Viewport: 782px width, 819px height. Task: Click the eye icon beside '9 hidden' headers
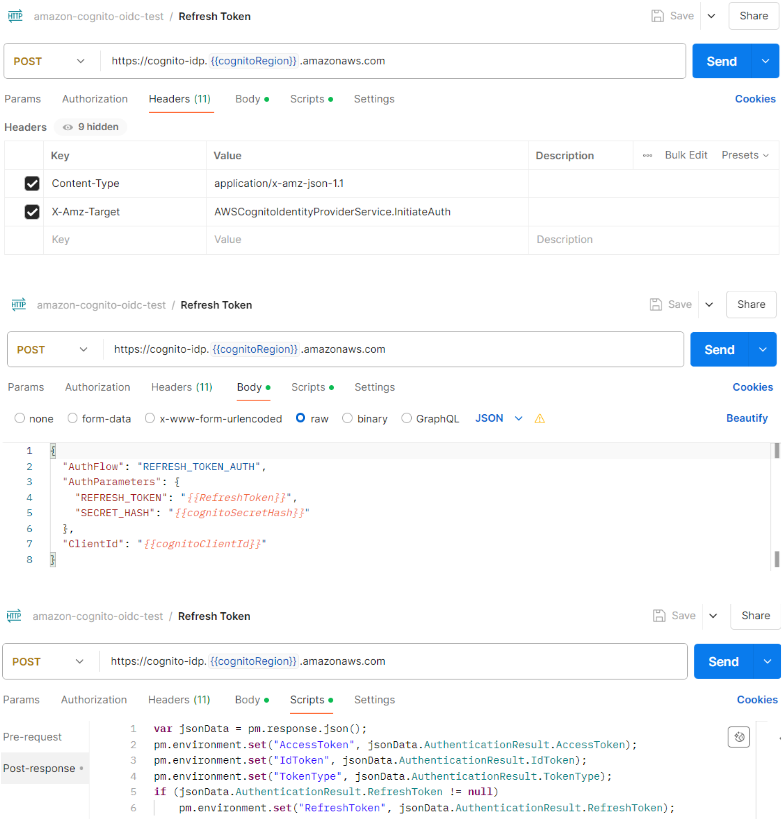click(x=68, y=127)
